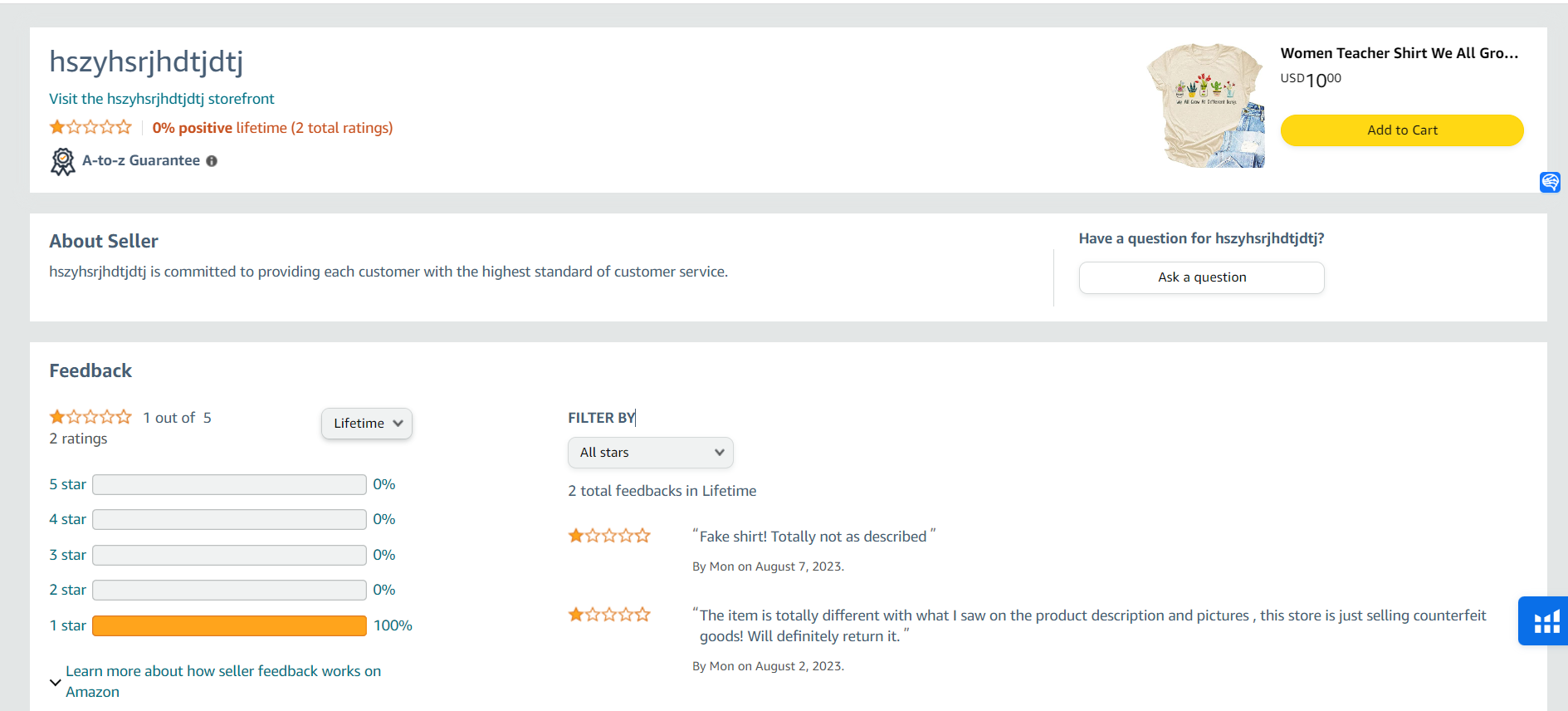1568x711 pixels.
Task: Click the Ask a question button
Action: pyautogui.click(x=1201, y=277)
